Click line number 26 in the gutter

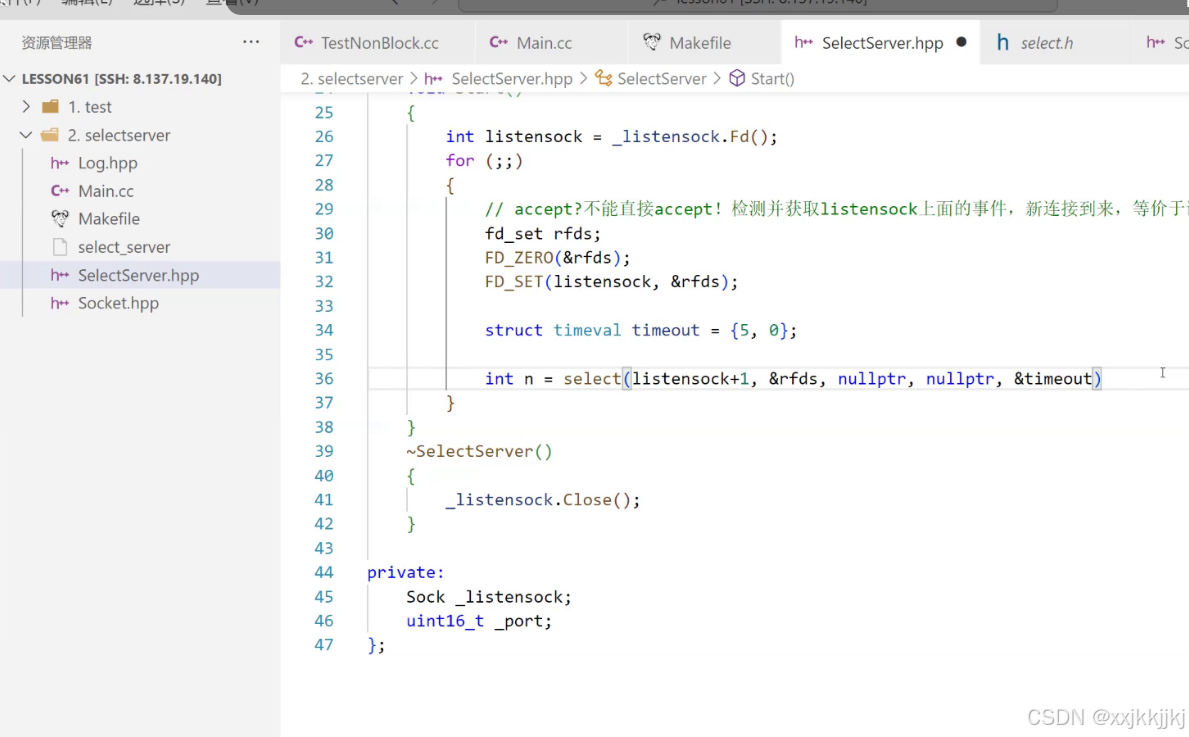[324, 136]
